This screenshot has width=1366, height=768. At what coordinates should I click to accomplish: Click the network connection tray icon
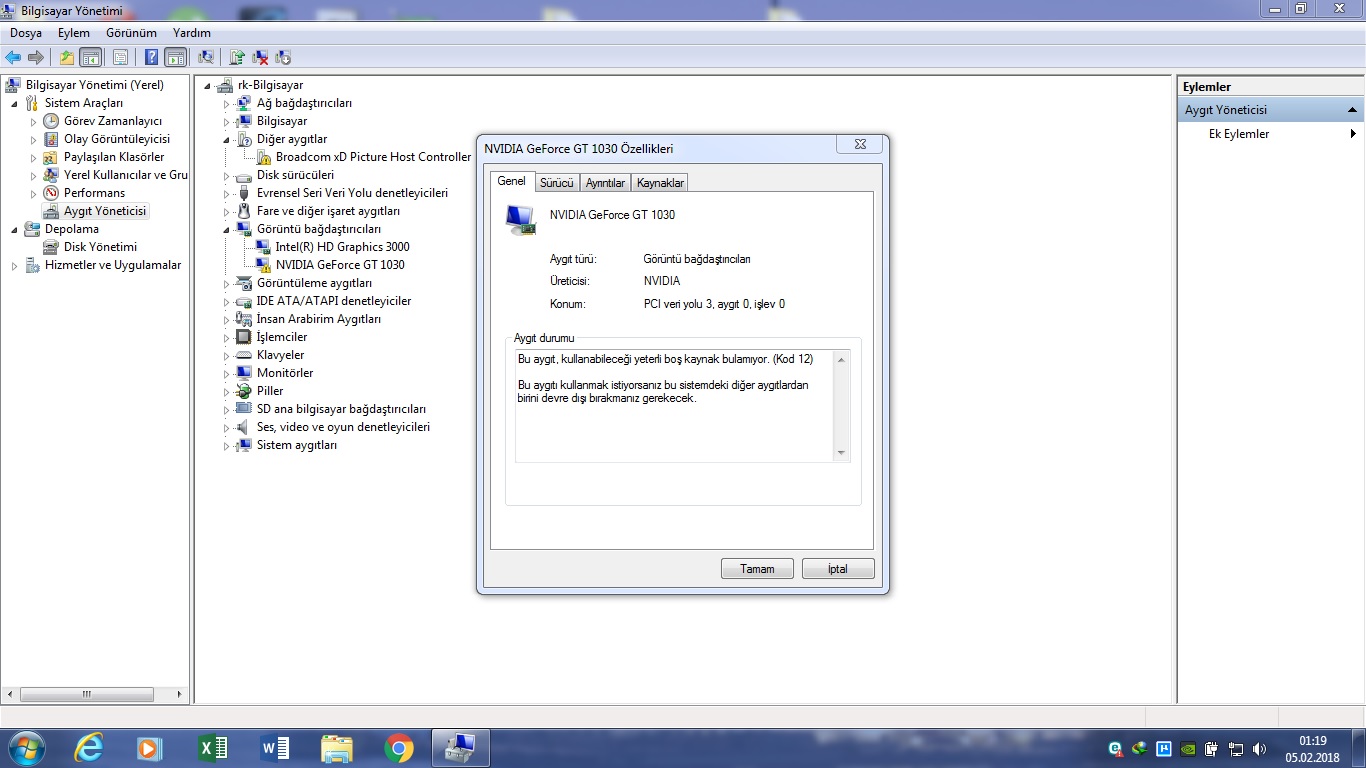1236,748
